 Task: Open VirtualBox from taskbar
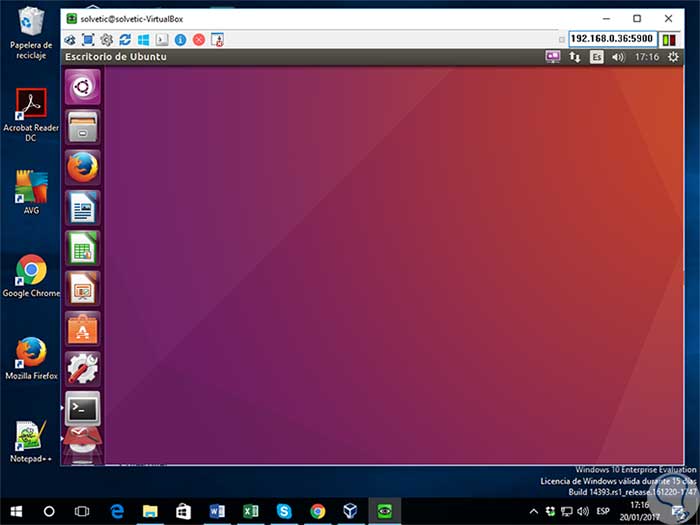(350, 511)
